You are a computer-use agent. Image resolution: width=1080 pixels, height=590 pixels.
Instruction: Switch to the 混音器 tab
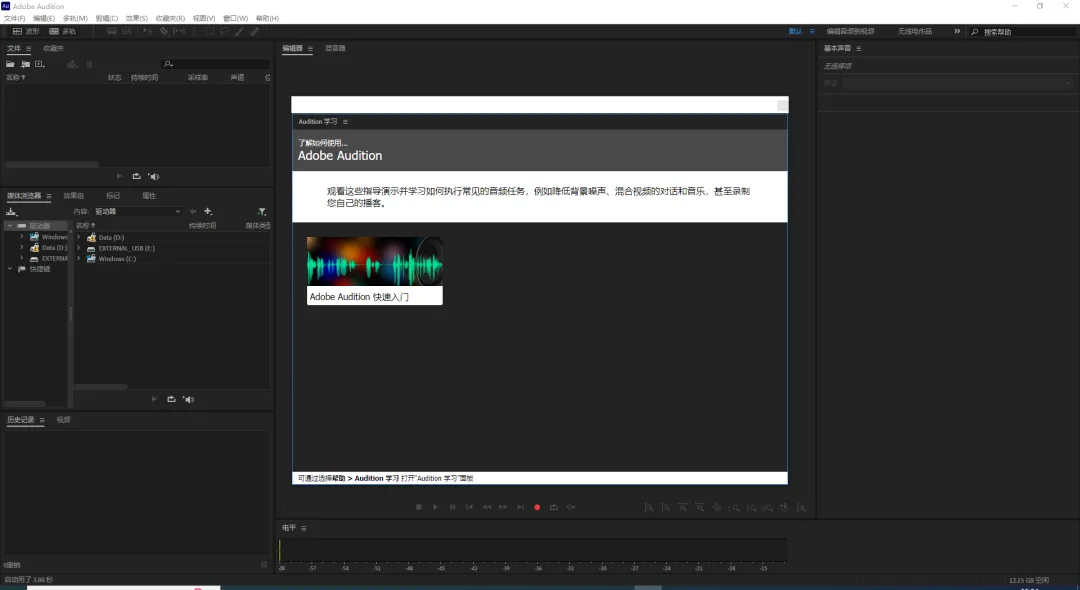[335, 48]
